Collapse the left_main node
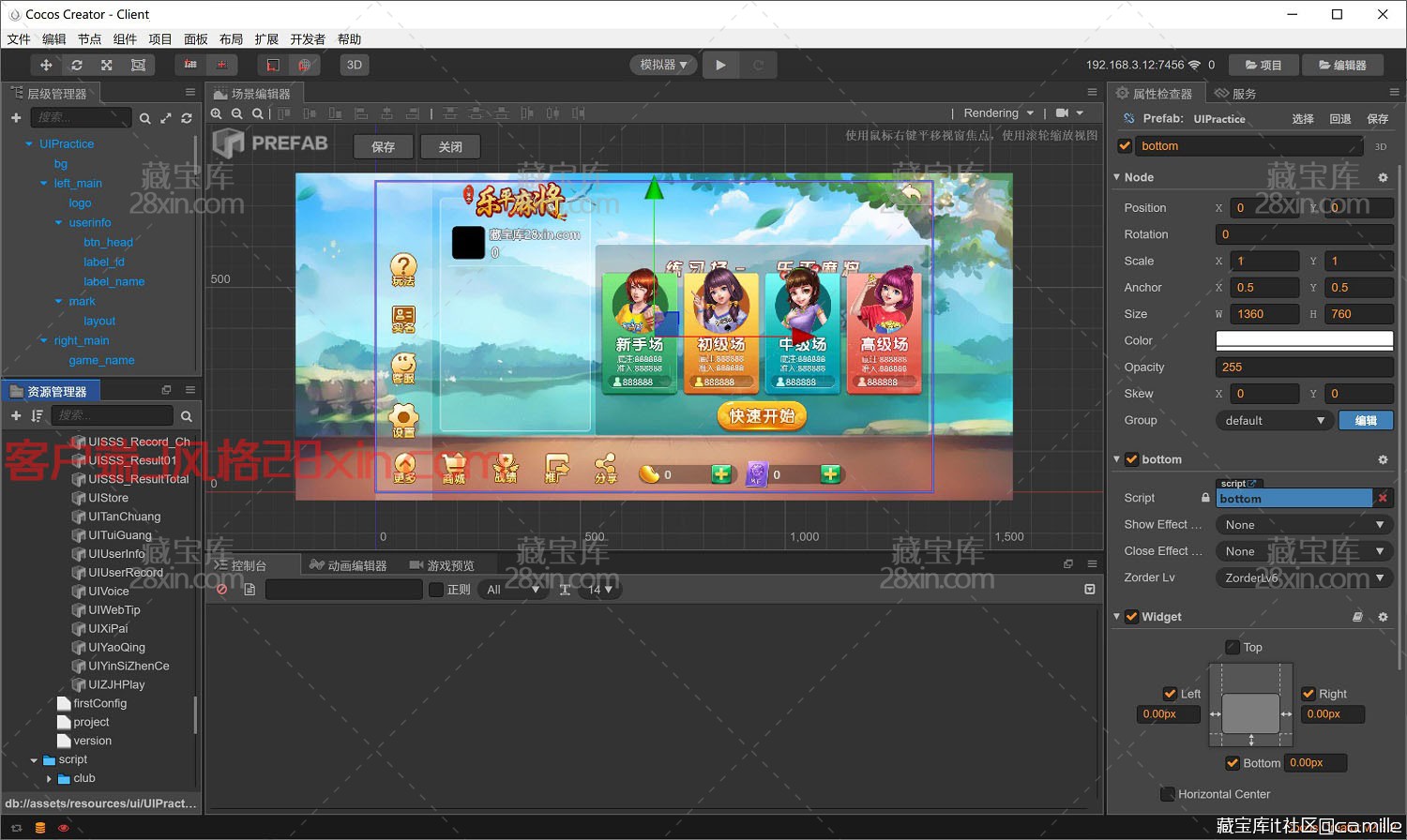This screenshot has width=1407, height=840. pyautogui.click(x=44, y=184)
